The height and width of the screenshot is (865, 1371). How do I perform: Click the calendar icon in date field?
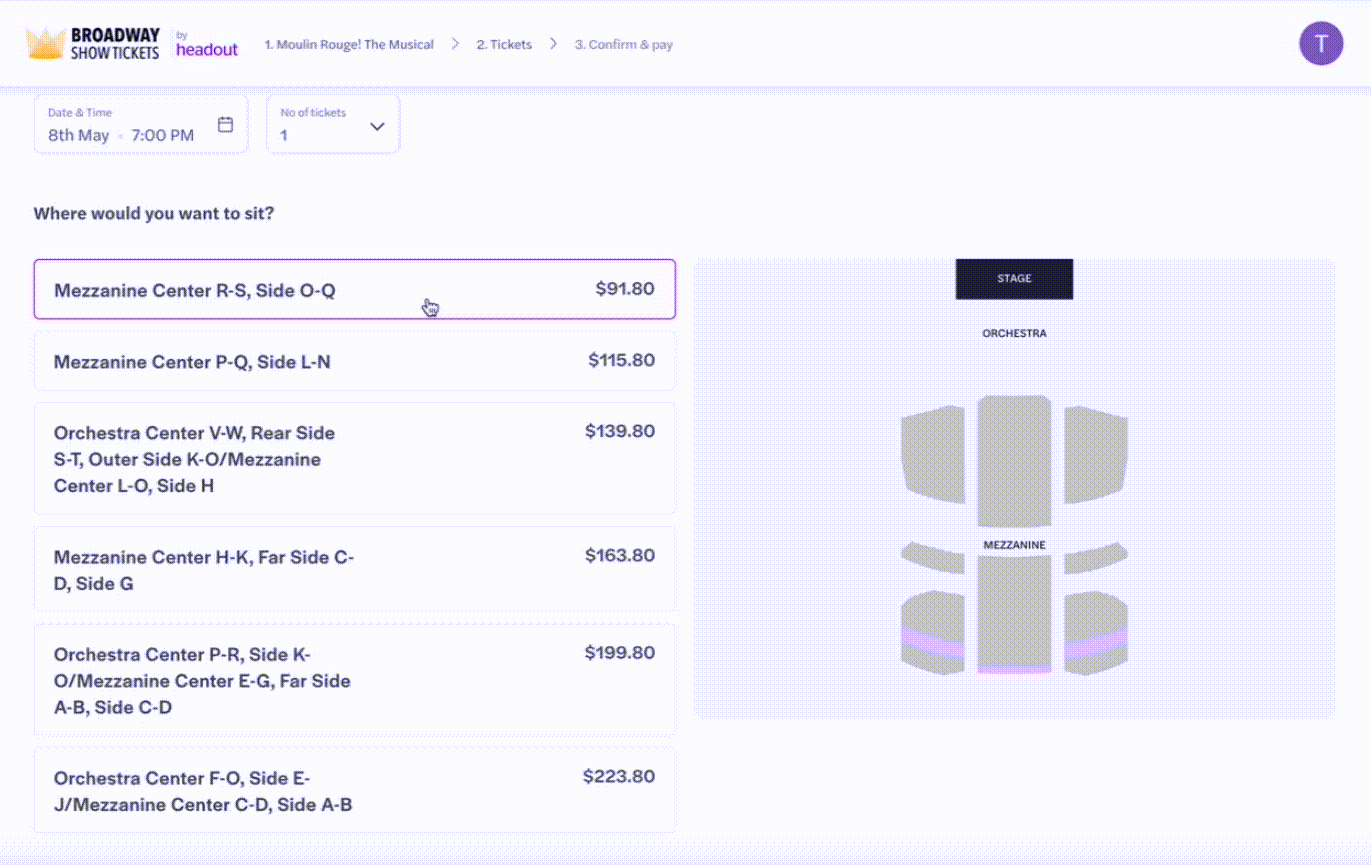click(226, 125)
